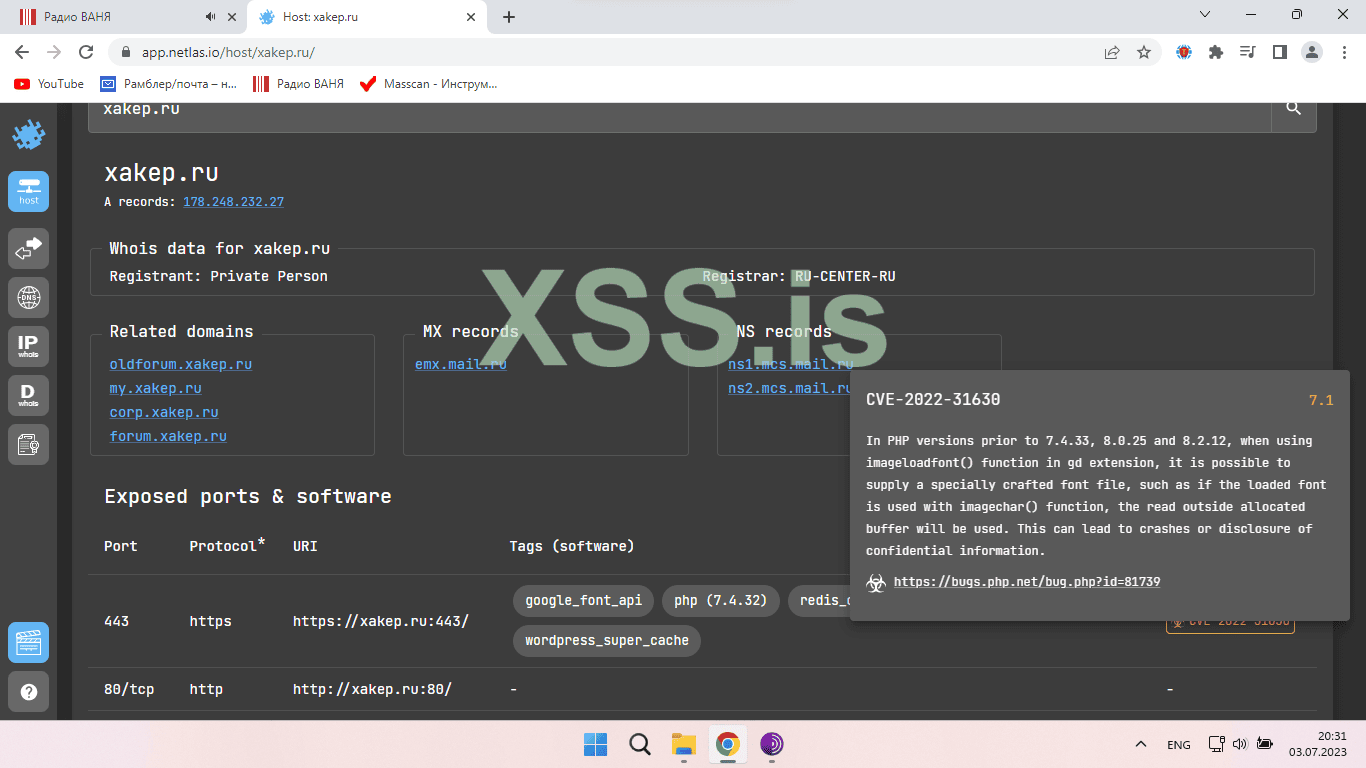The width and height of the screenshot is (1366, 768).
Task: Open the forum.xakep.ru related domain
Action: click(x=168, y=436)
